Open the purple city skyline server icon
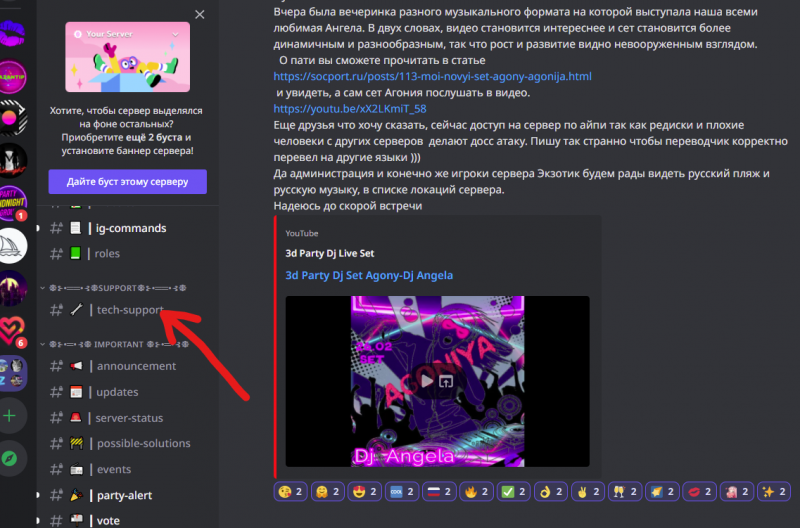Screen dimensions: 800x528 [12, 288]
